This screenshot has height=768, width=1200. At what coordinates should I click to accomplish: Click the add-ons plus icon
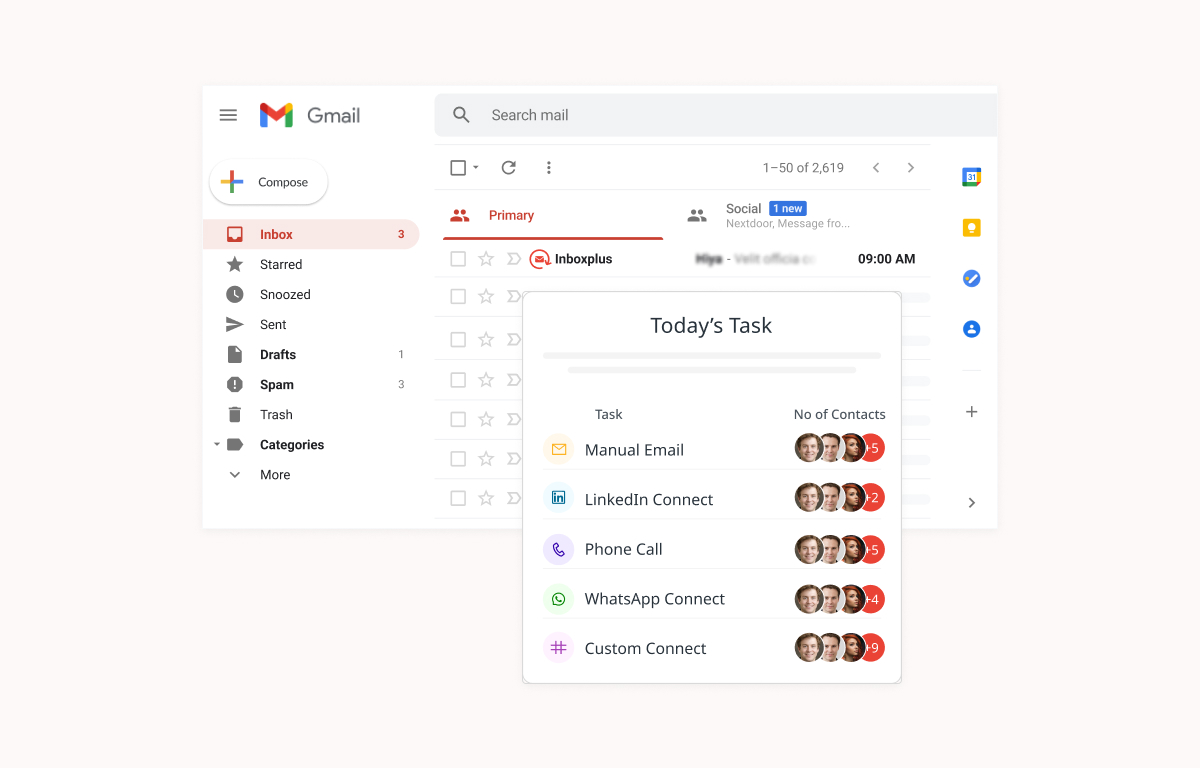971,412
